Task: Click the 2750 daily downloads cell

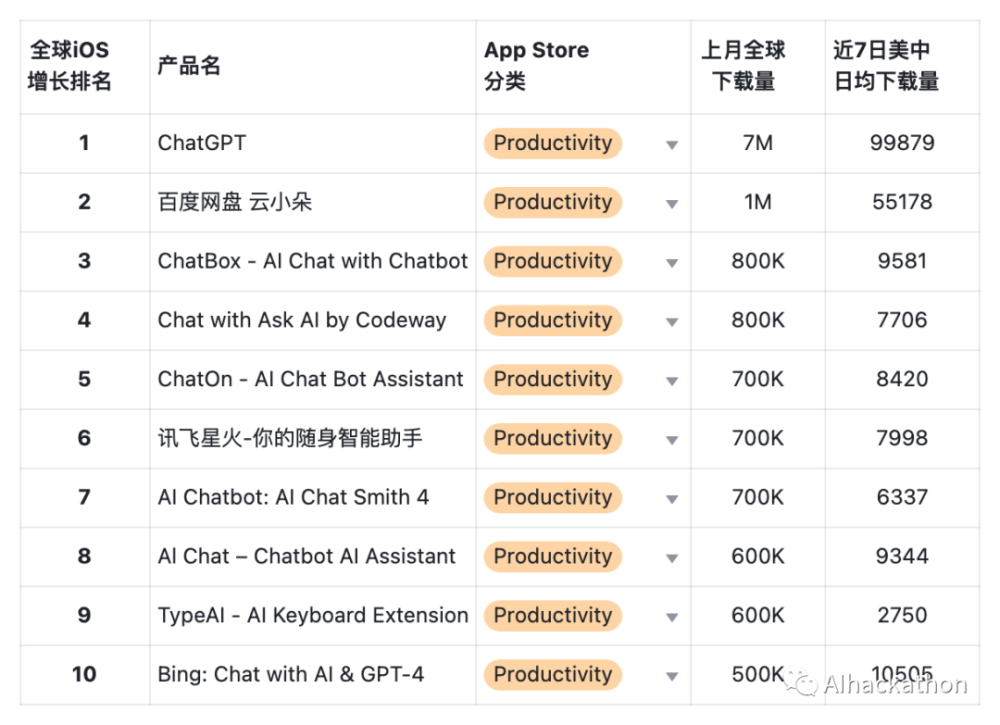Action: [902, 616]
